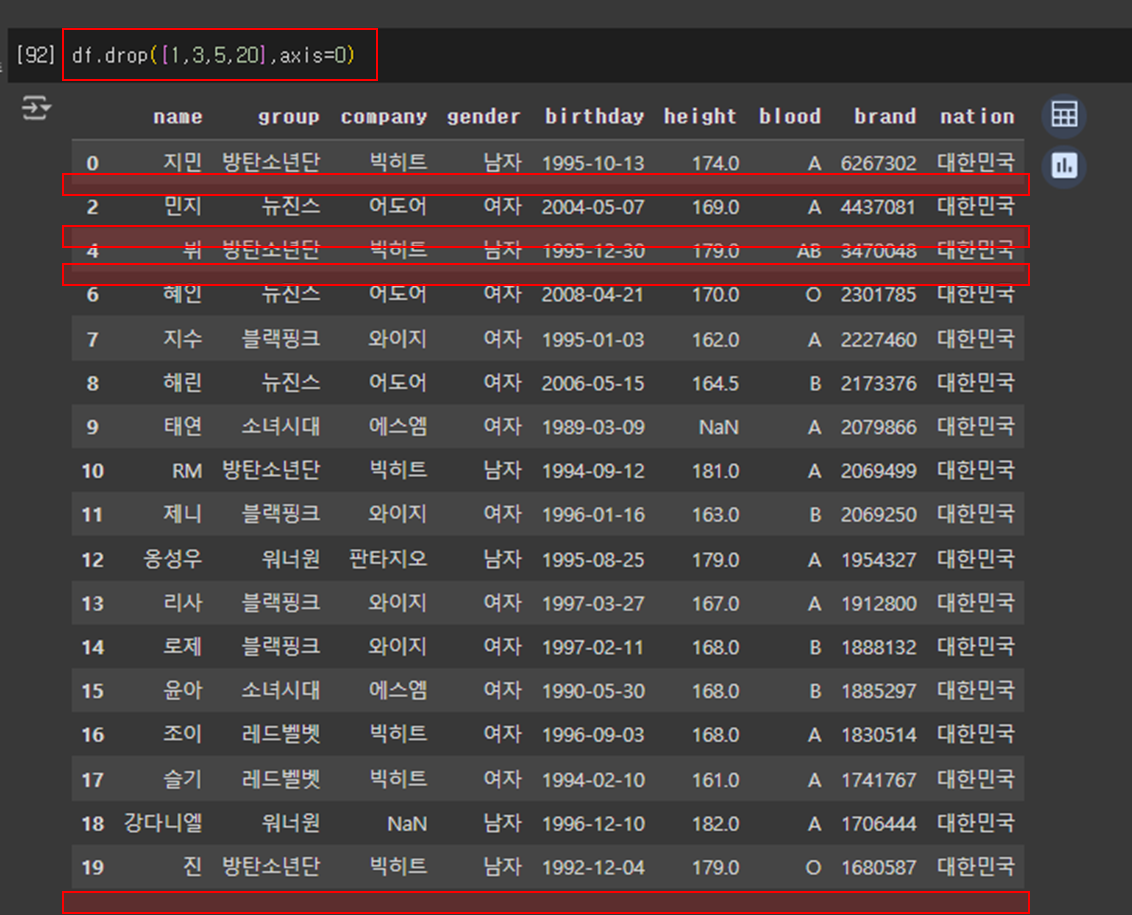Screen dimensions: 1132x915
Task: Click the suggest charts icon
Action: pos(1064,166)
